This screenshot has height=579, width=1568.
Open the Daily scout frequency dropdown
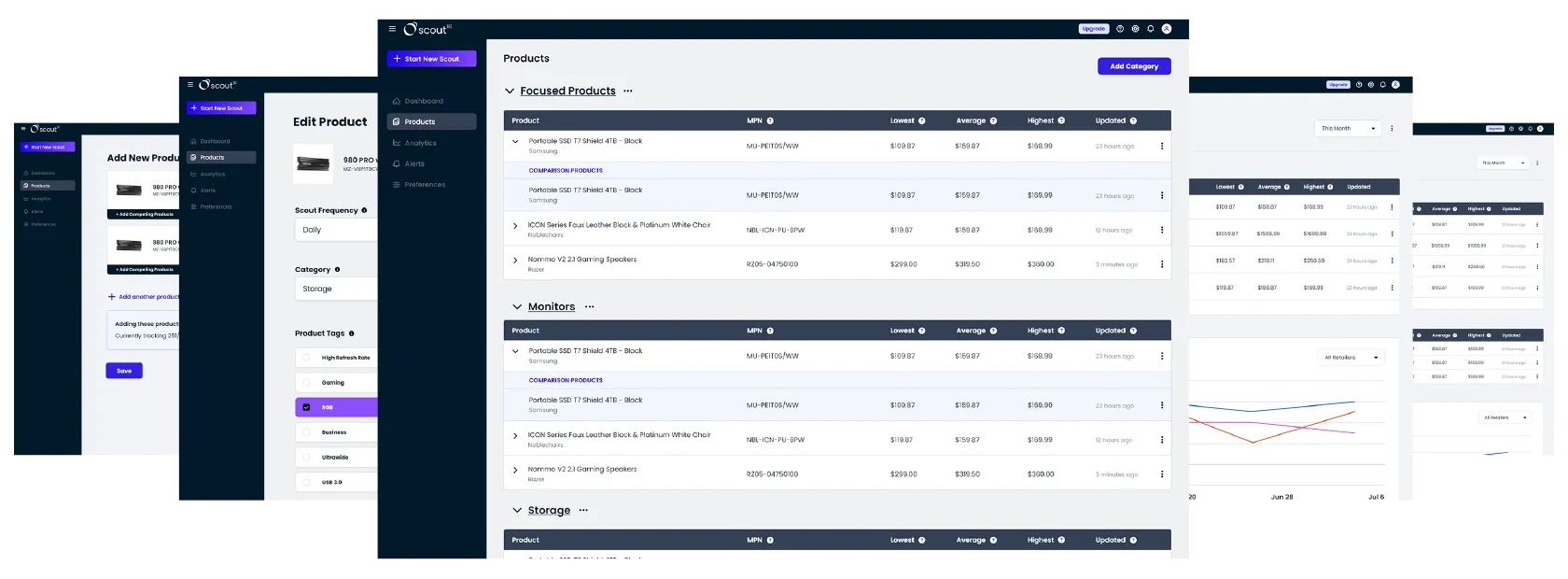tap(337, 230)
